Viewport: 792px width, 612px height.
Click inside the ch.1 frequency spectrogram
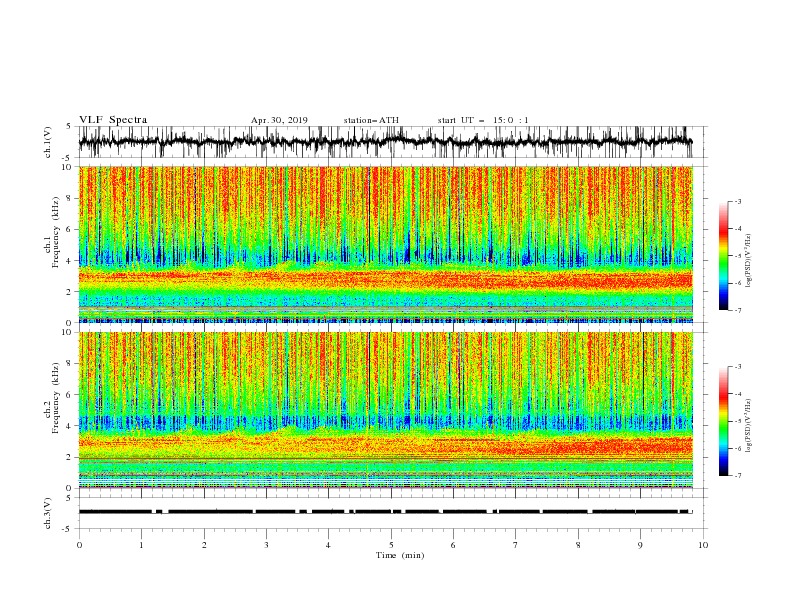386,244
